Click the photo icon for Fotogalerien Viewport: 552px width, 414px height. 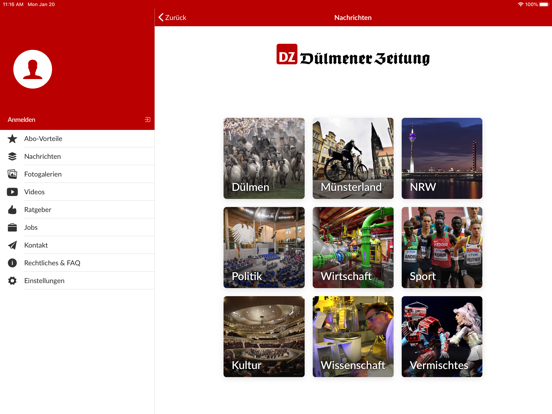point(12,174)
